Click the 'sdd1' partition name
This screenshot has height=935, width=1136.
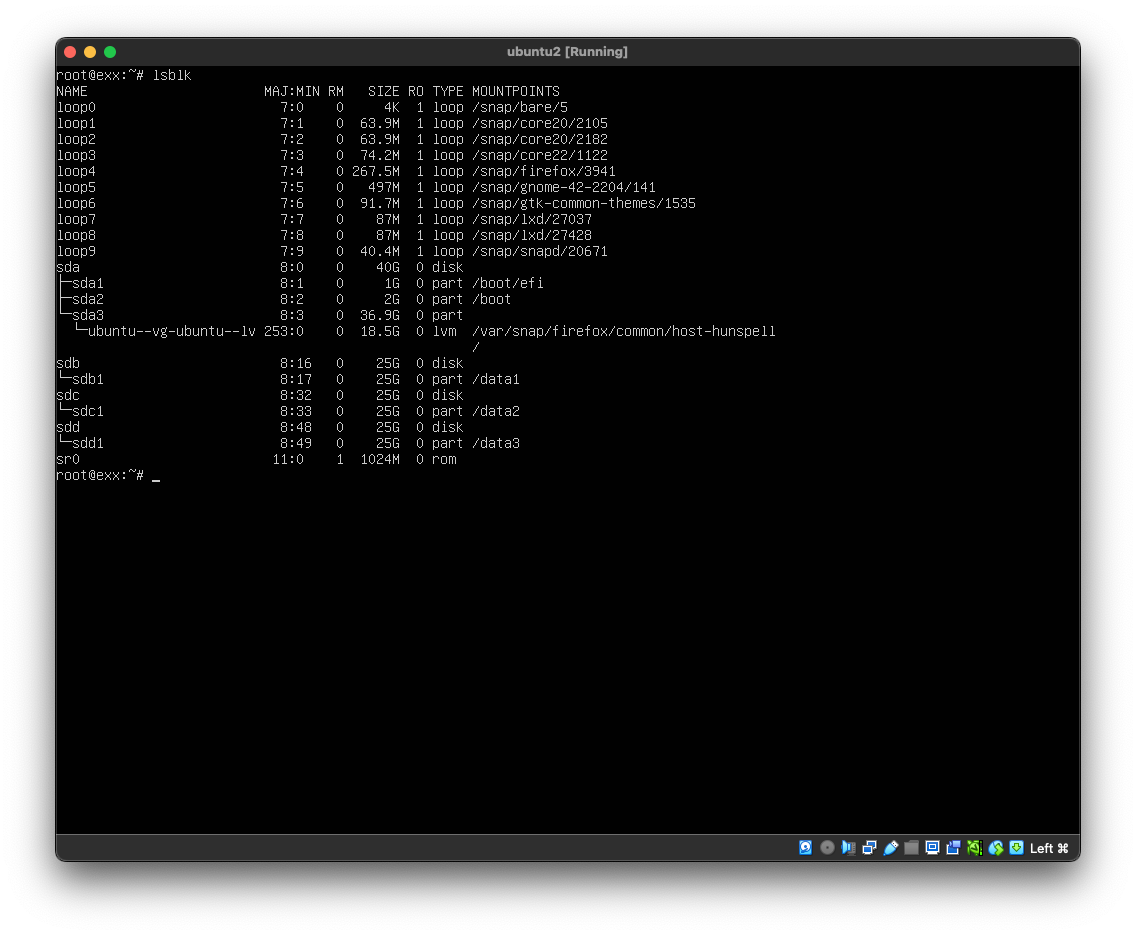(x=88, y=443)
